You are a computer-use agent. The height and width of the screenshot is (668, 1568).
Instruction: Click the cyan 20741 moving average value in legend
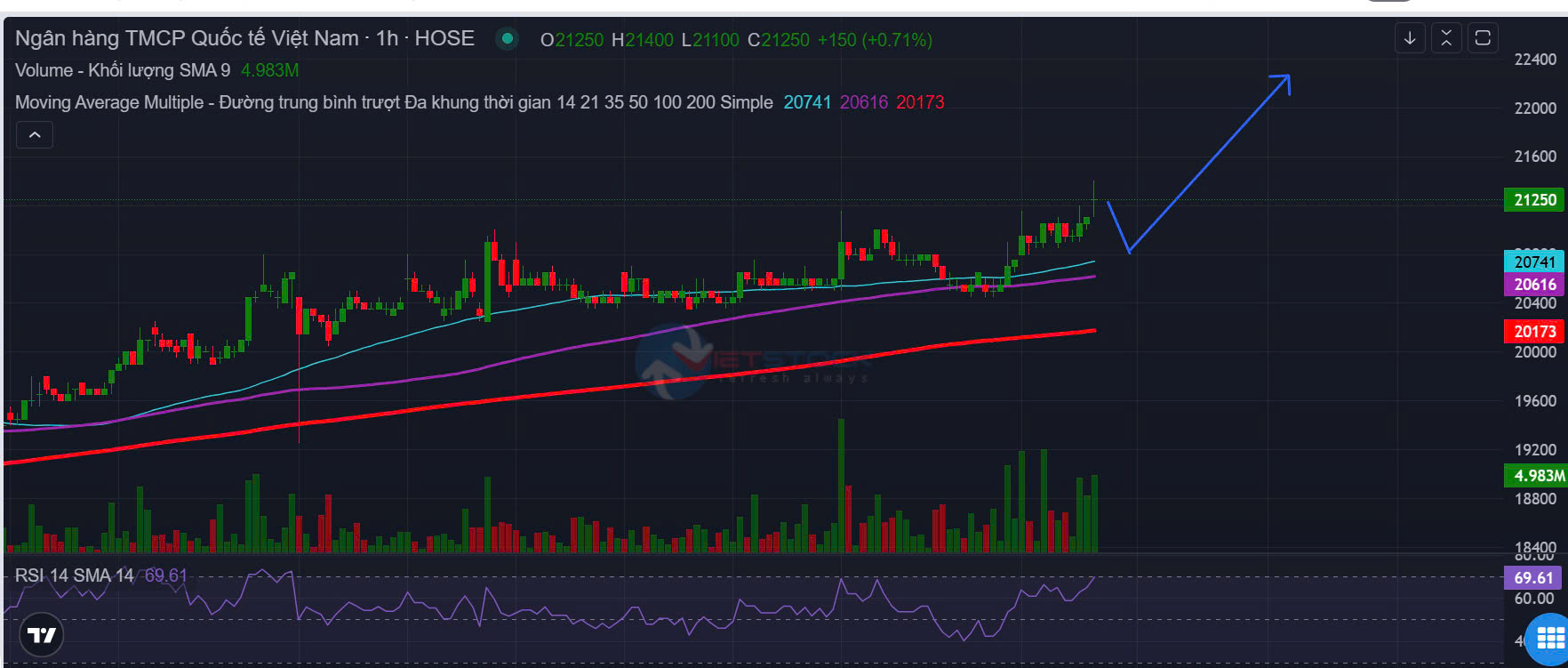(807, 102)
